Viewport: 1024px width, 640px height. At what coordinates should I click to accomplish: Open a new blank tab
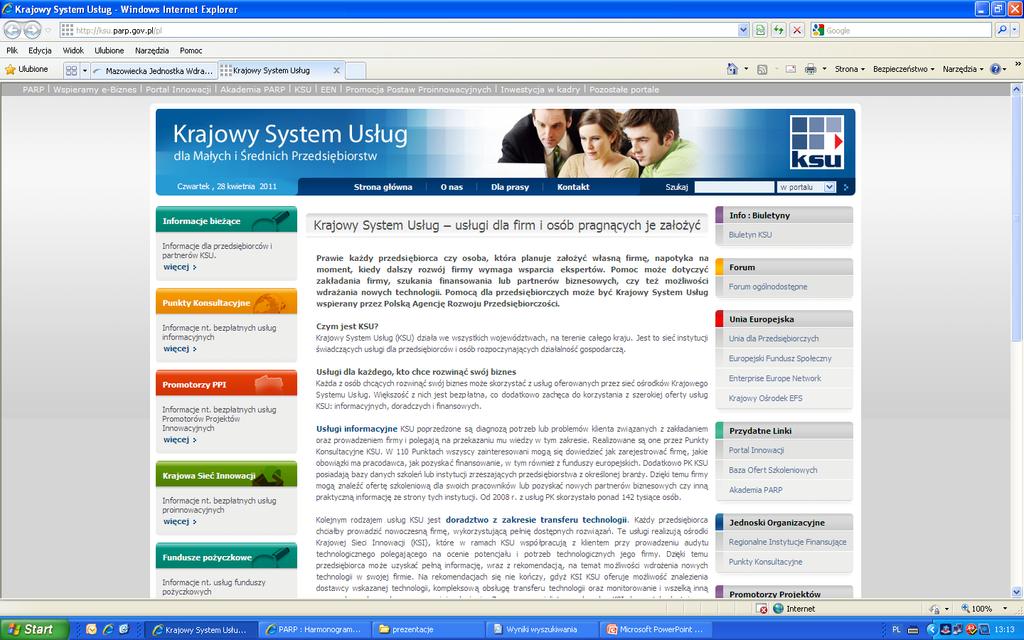pos(355,71)
